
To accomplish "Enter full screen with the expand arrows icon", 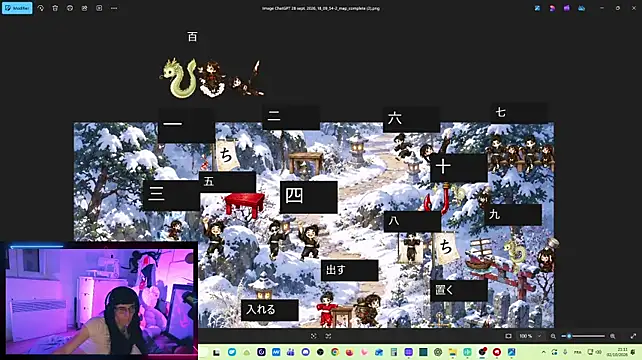I will (633, 336).
